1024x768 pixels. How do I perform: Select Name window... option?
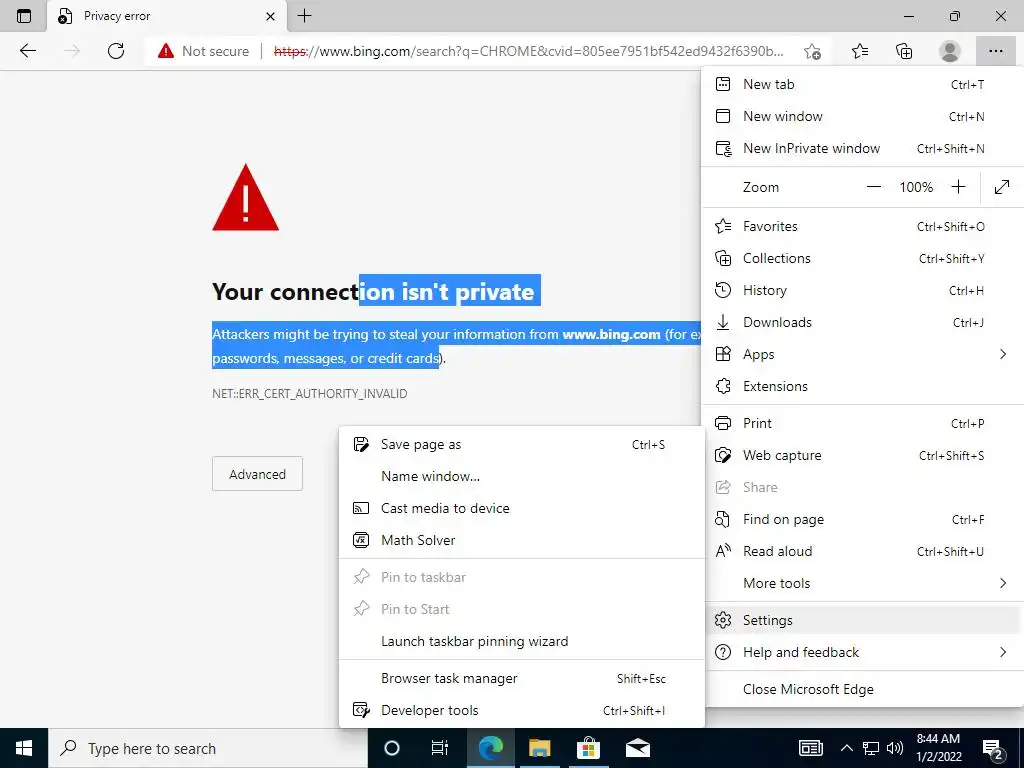point(522,477)
